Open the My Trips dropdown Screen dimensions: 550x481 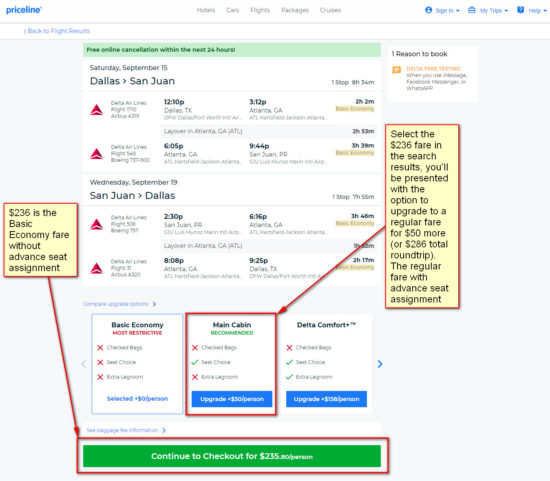(488, 10)
